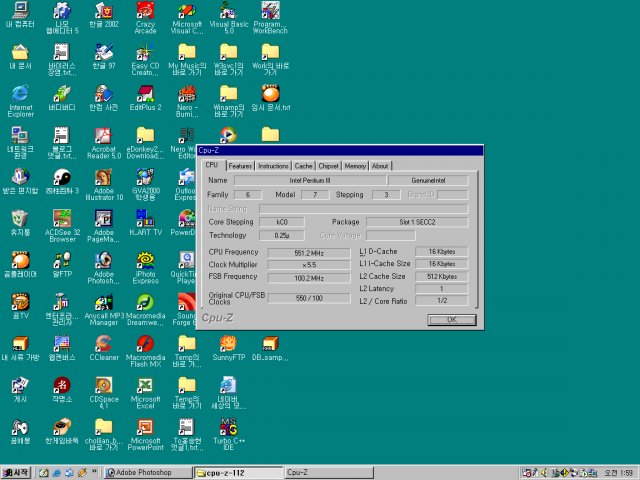Click the Internet Explorer quick launch icon
The image size is (640, 480).
click(56, 473)
